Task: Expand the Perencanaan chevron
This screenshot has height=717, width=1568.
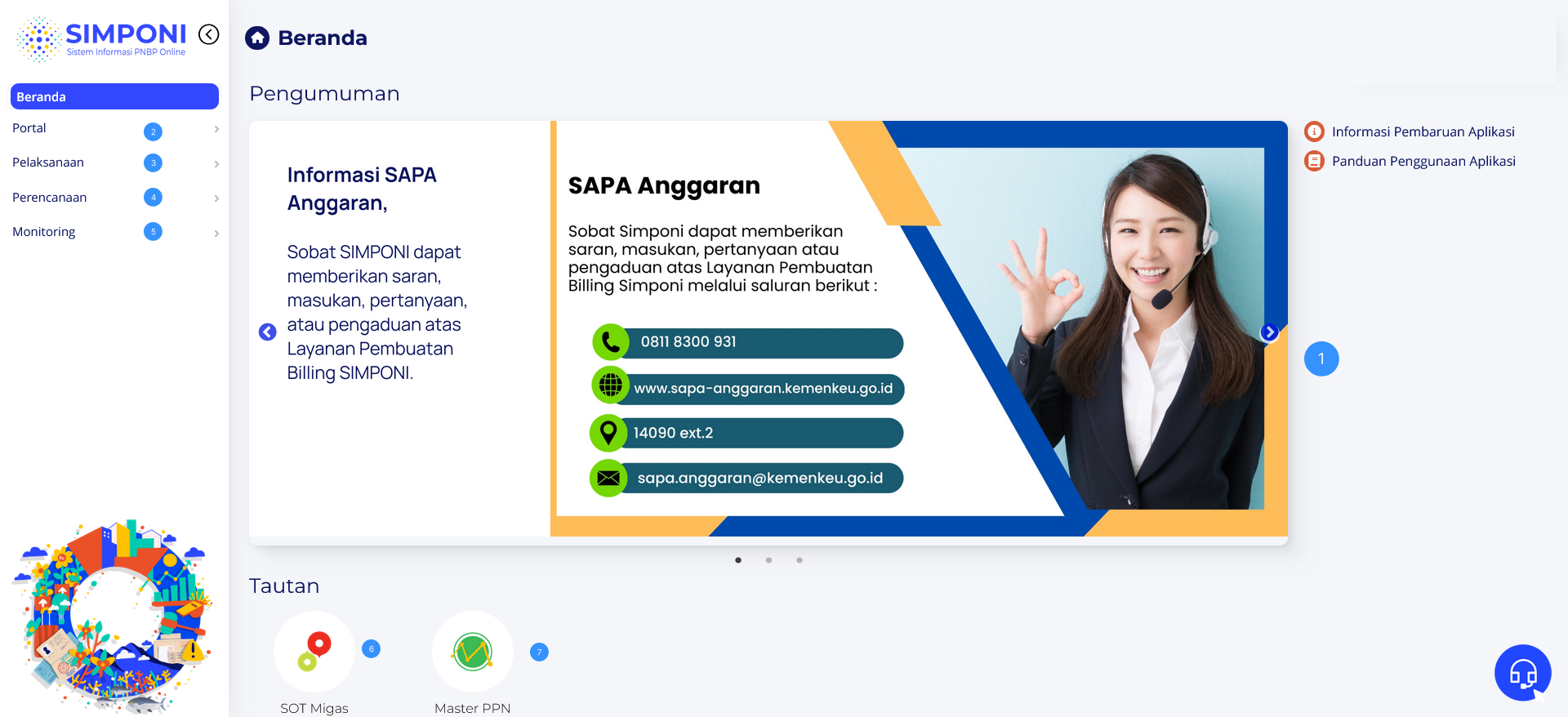Action: [x=216, y=198]
